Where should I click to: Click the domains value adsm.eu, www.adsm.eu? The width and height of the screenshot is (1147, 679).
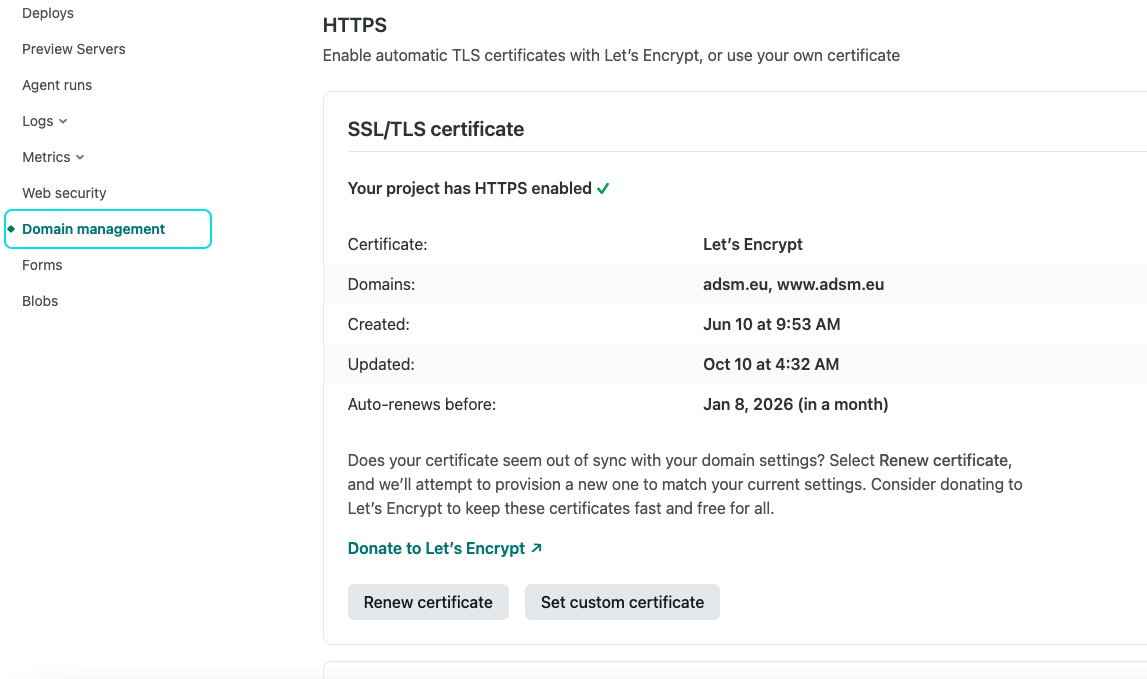(x=793, y=284)
